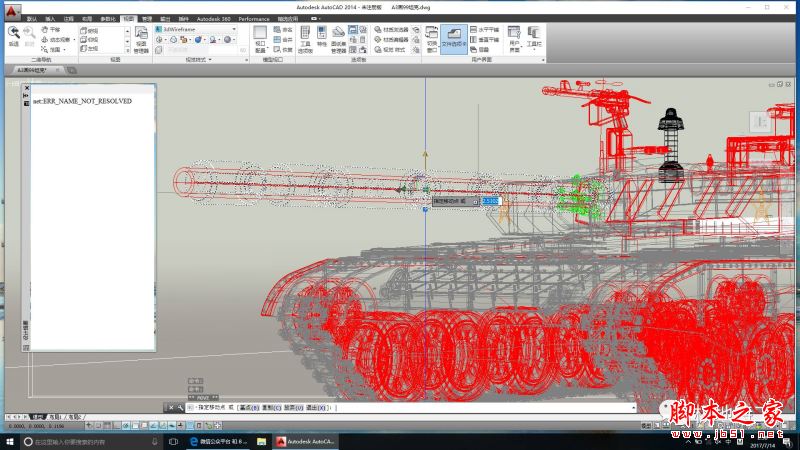The image size is (800, 450).
Task: Open the 3dWireframe visual style dropdown
Action: tap(196, 30)
